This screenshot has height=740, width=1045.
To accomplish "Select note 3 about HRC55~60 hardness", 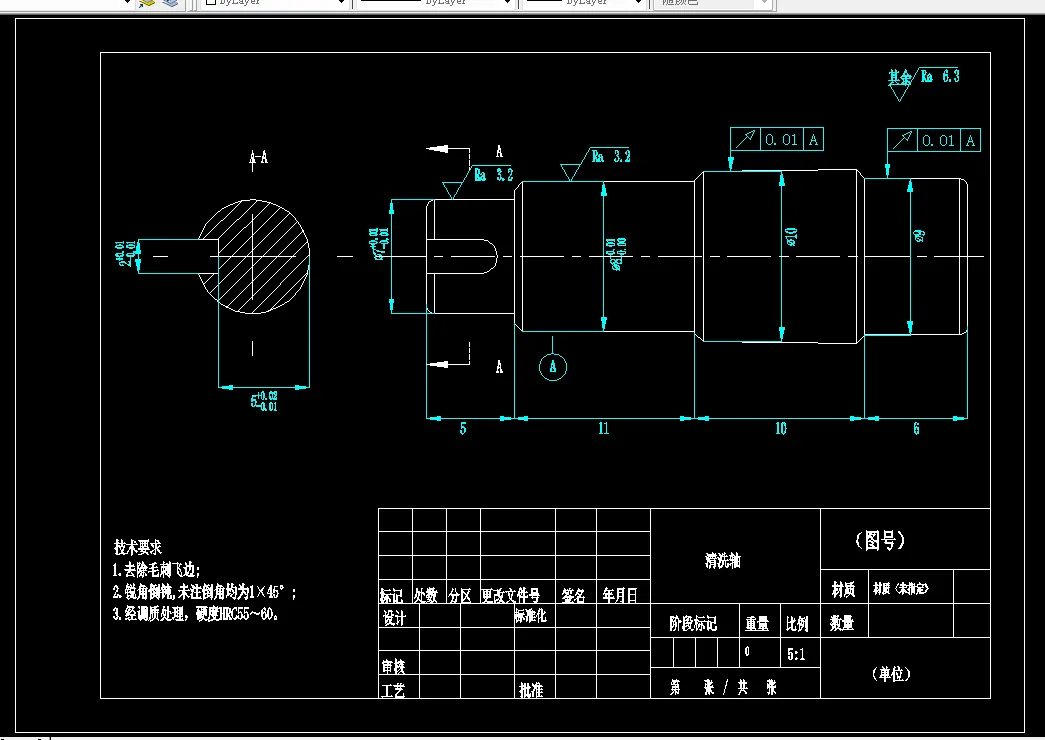I will coord(195,614).
